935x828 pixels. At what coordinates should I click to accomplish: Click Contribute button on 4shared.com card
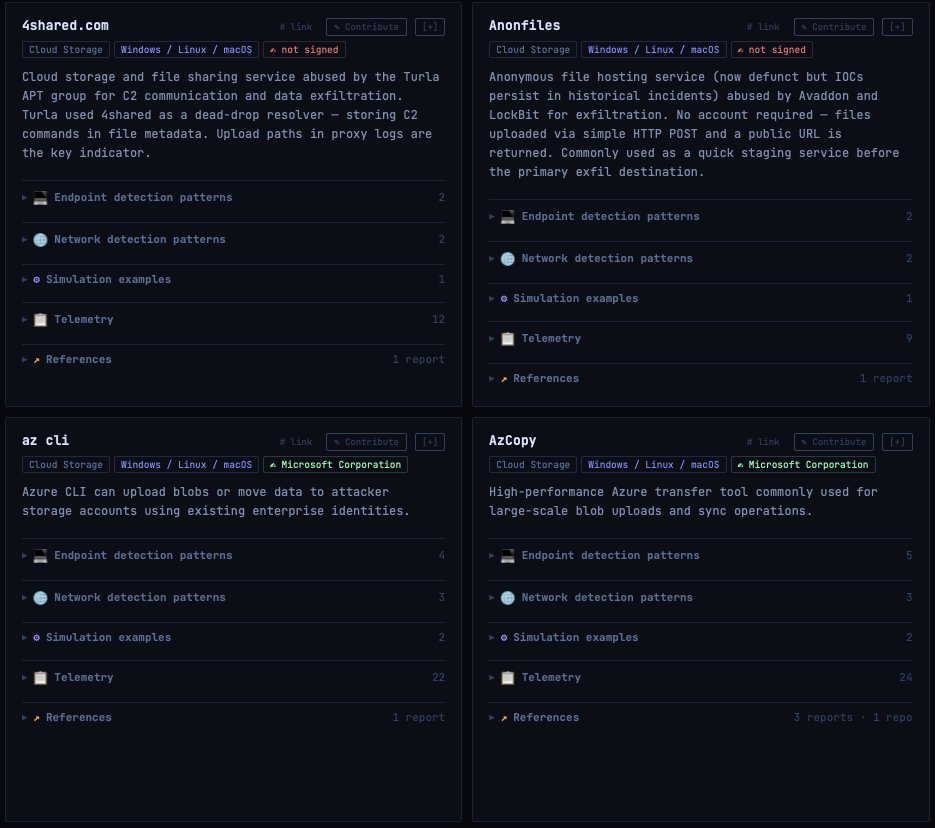point(366,27)
